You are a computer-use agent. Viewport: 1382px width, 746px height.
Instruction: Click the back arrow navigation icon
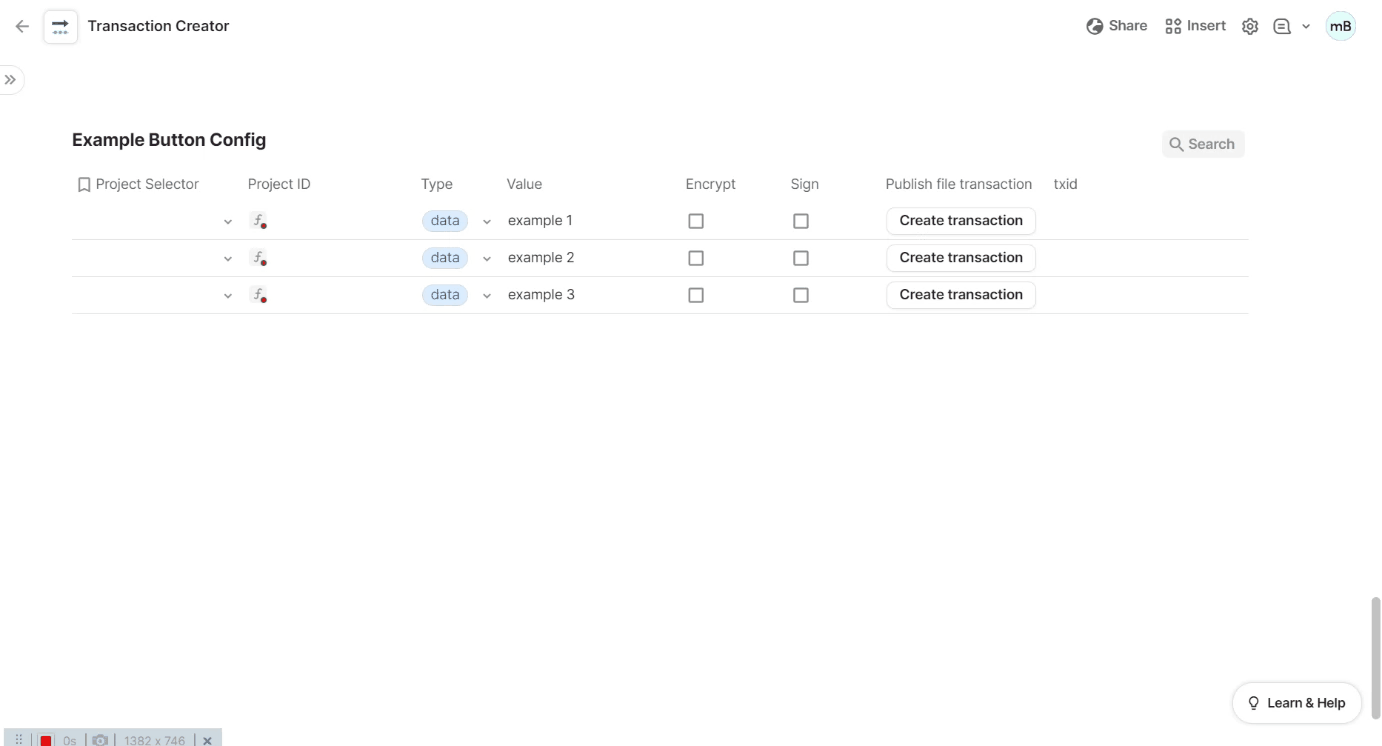pyautogui.click(x=21, y=26)
